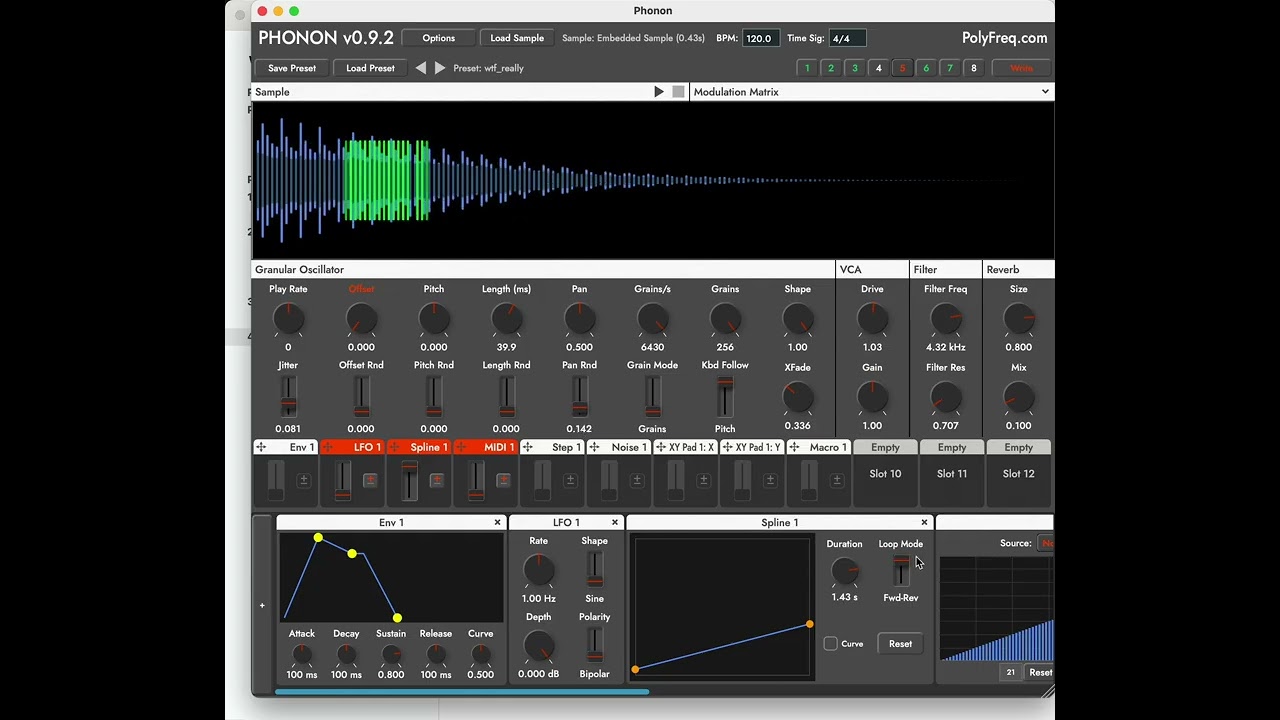The height and width of the screenshot is (720, 1280).
Task: Click the LFO 1 modulation amount slider
Action: [x=342, y=481]
